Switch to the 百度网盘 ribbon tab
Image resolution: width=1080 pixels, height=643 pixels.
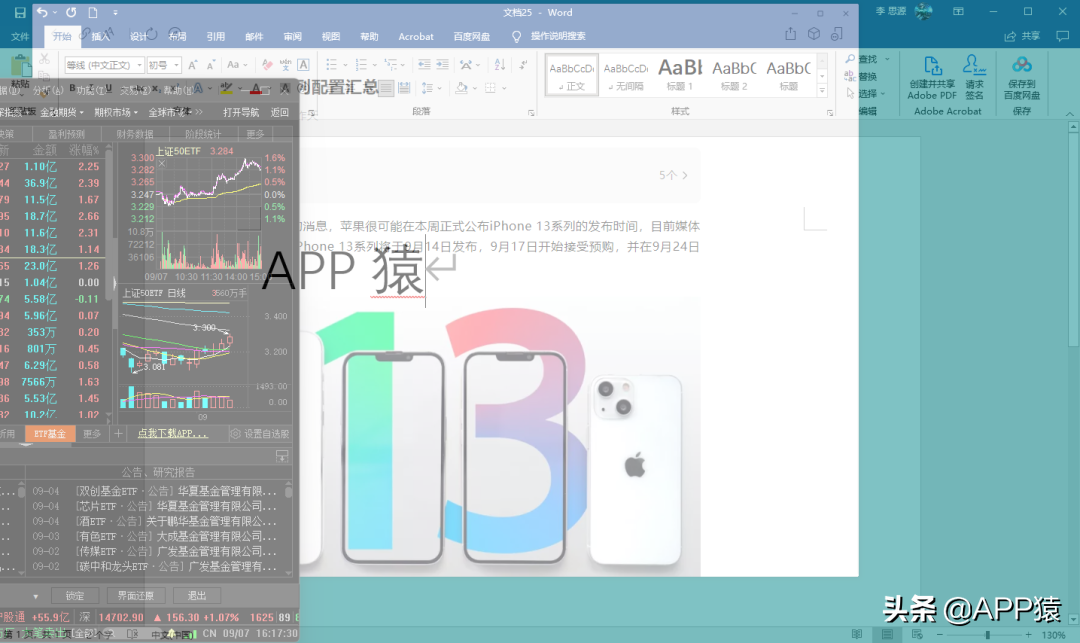pos(472,36)
